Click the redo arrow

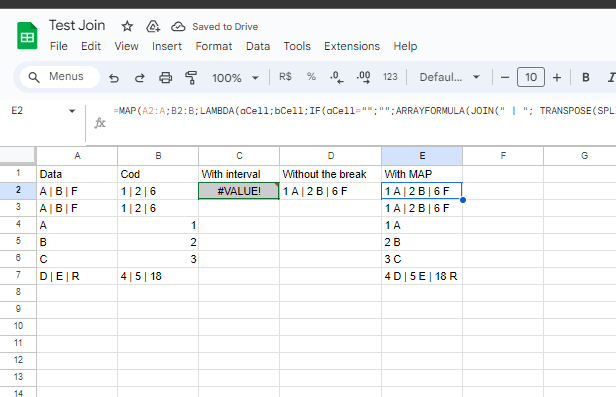[139, 78]
